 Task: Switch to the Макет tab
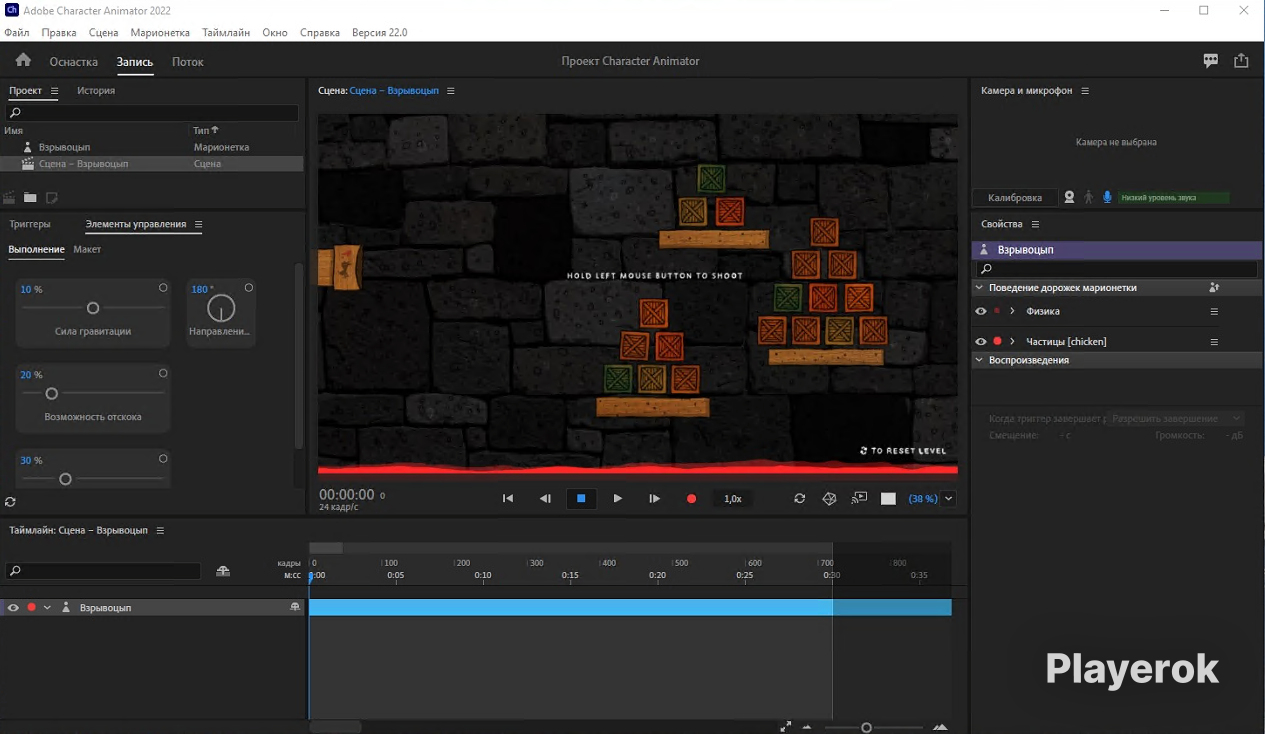[x=87, y=250]
